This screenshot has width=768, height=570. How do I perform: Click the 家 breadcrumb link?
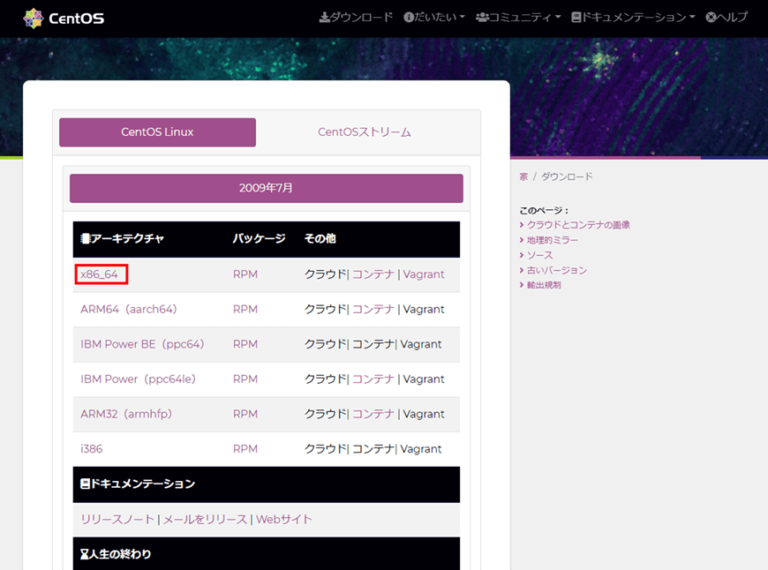pos(524,177)
